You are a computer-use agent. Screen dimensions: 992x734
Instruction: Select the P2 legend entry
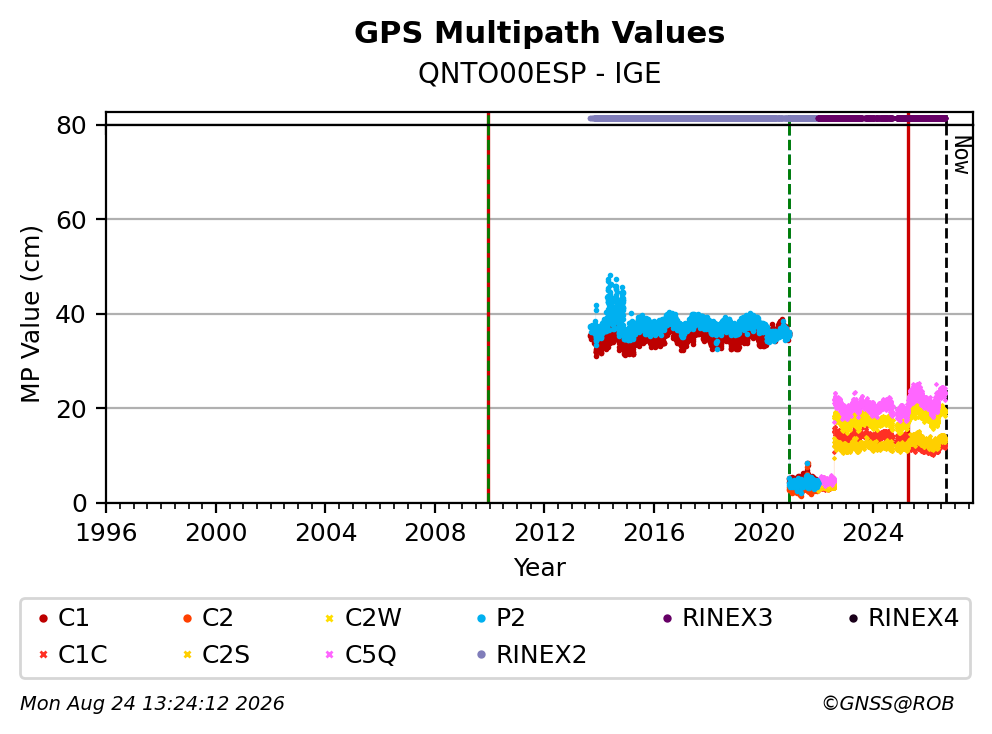(501, 618)
